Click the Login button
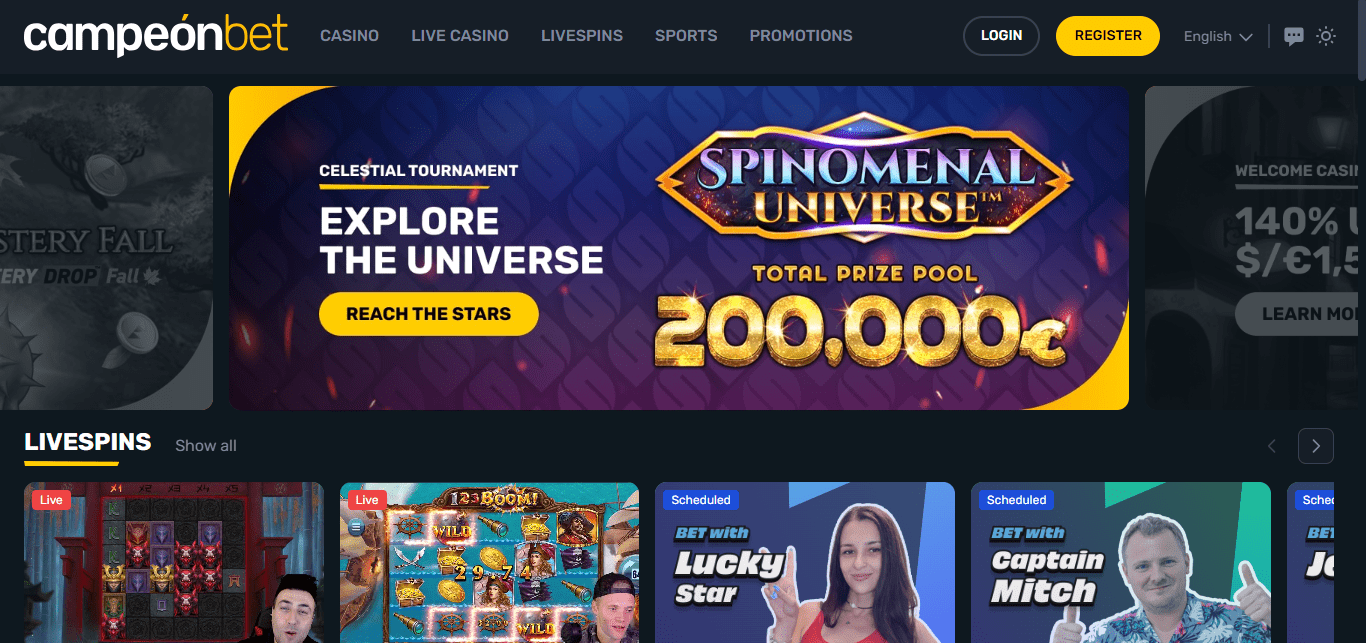The width and height of the screenshot is (1366, 643). (1001, 35)
